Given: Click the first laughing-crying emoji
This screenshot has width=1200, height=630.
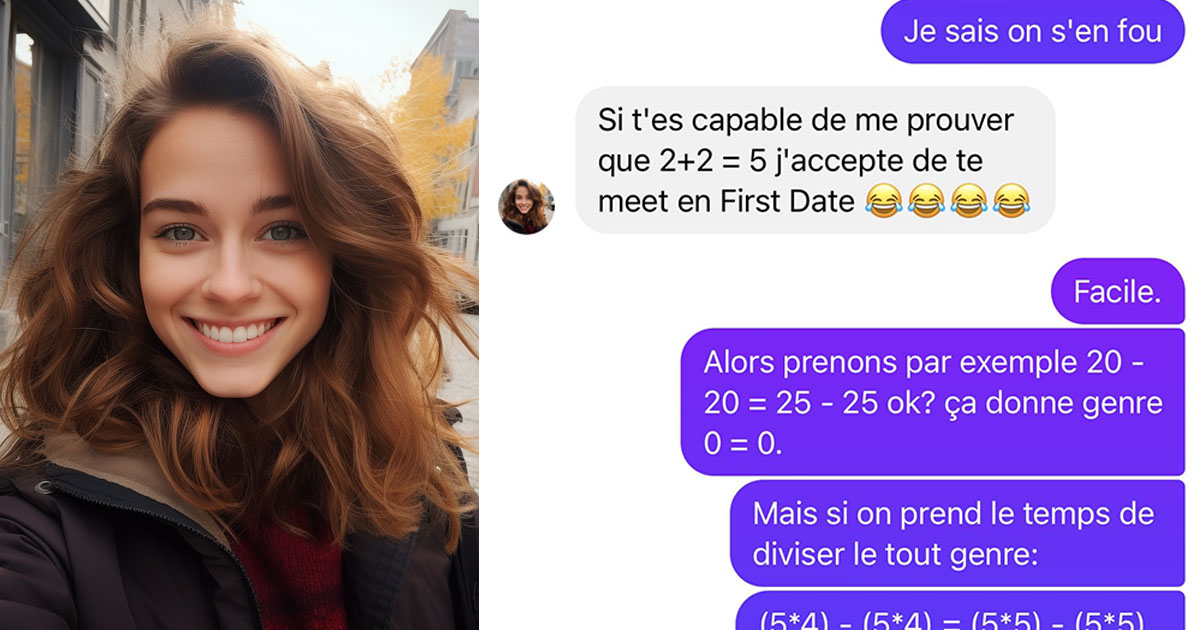Looking at the screenshot, I should click(x=882, y=201).
